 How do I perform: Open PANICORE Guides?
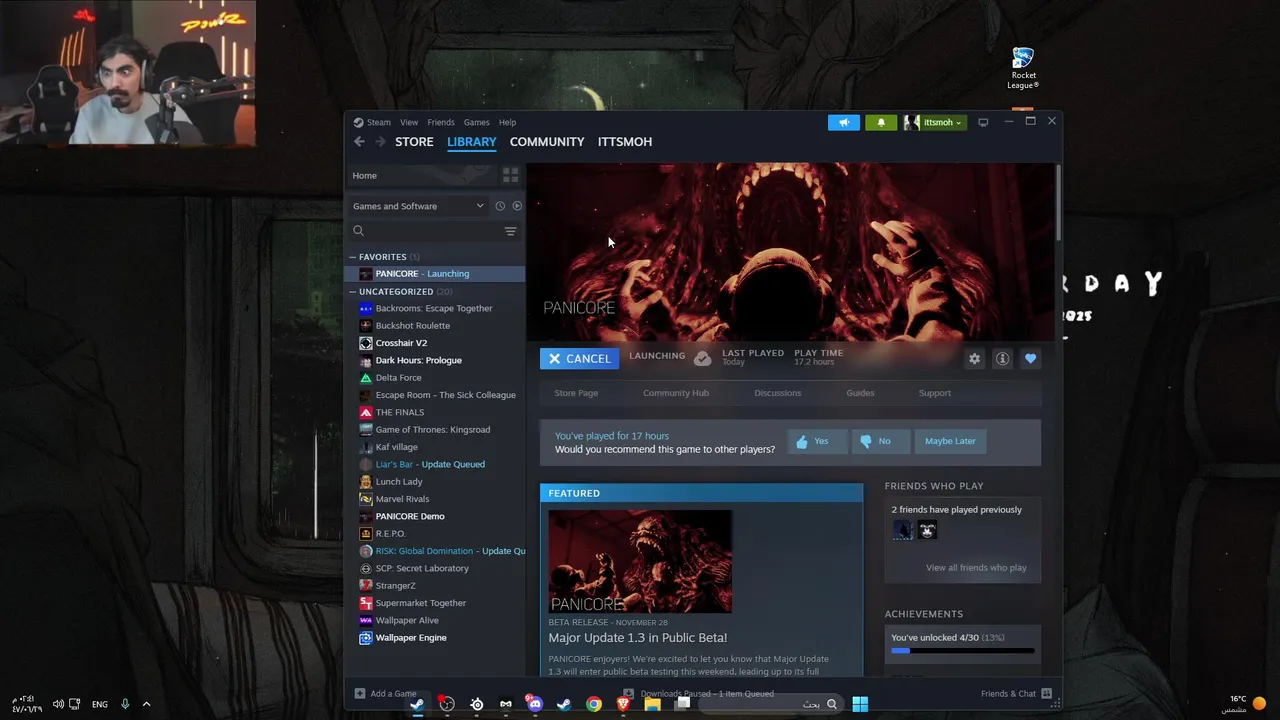coord(860,393)
